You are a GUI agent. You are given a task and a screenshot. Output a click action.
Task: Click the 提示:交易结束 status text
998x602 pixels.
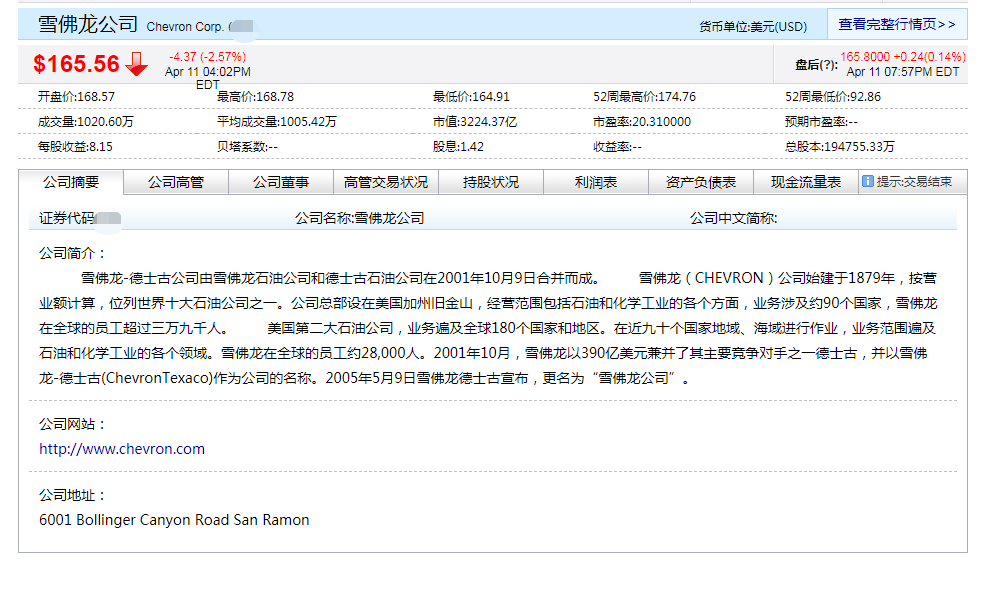(x=914, y=181)
